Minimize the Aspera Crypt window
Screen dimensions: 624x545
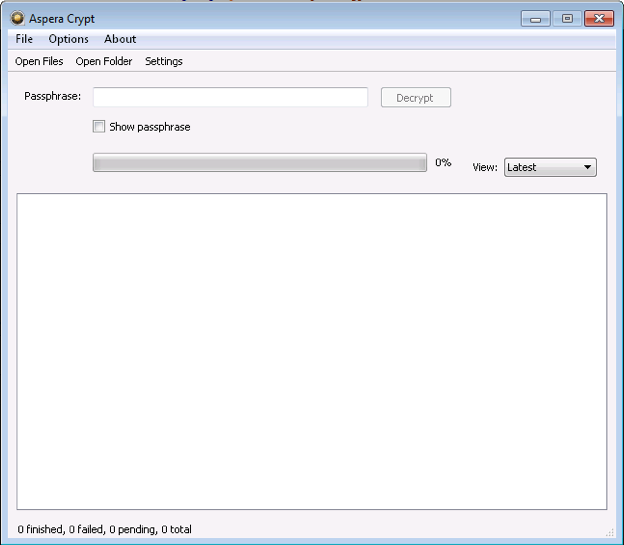535,19
